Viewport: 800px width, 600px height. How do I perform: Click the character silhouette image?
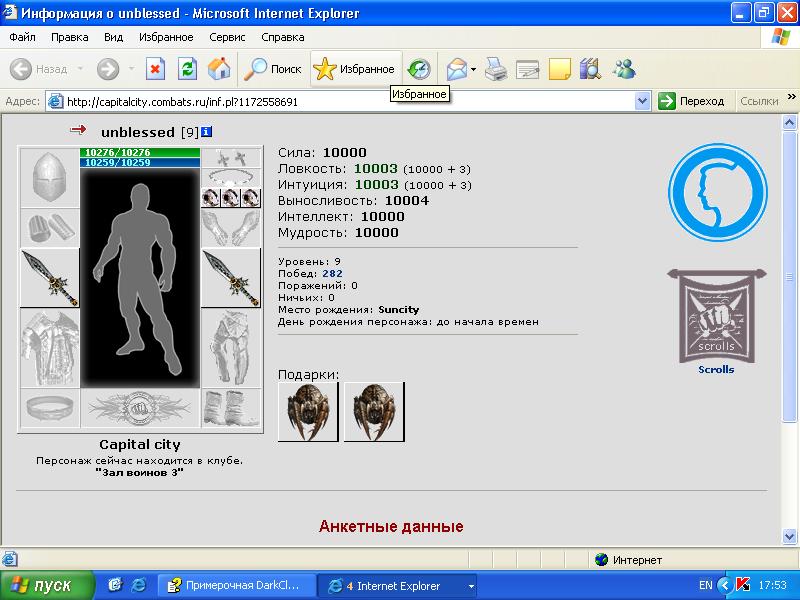pos(140,278)
